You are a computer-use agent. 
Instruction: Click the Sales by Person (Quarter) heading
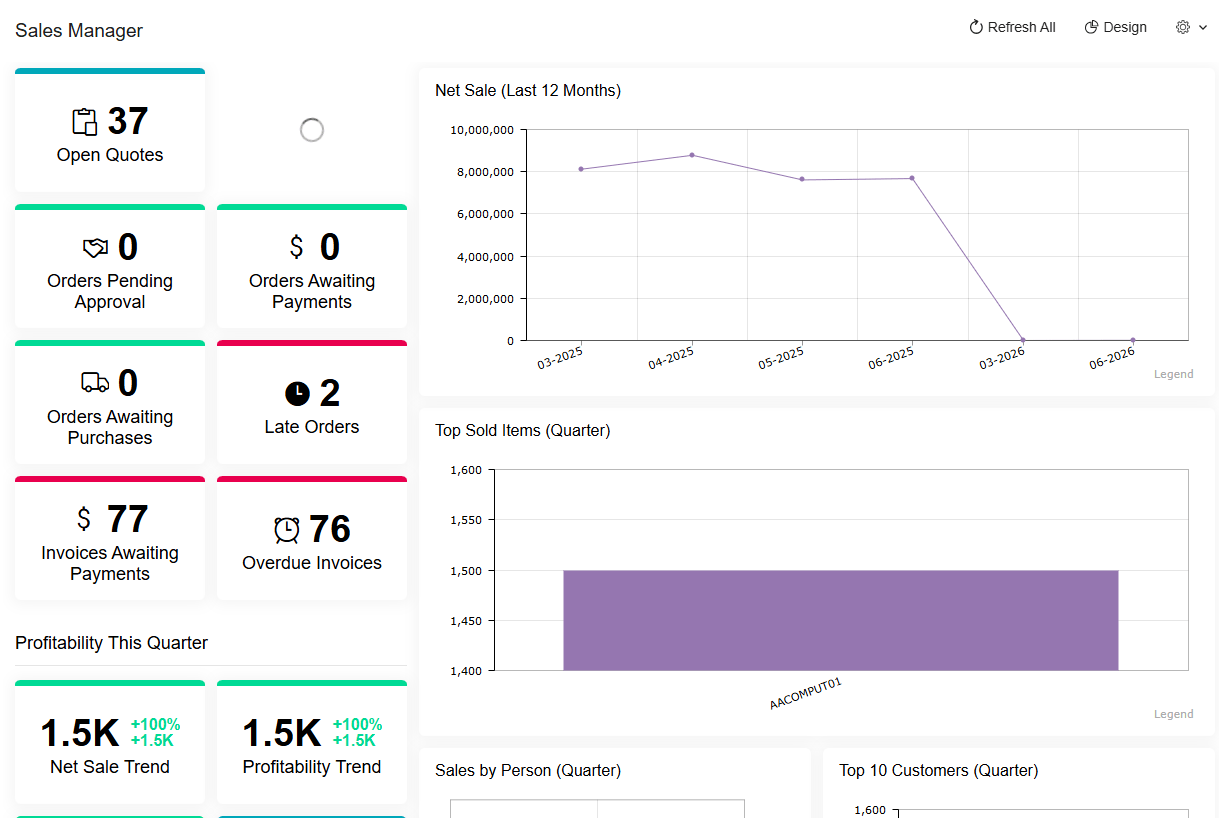(528, 771)
